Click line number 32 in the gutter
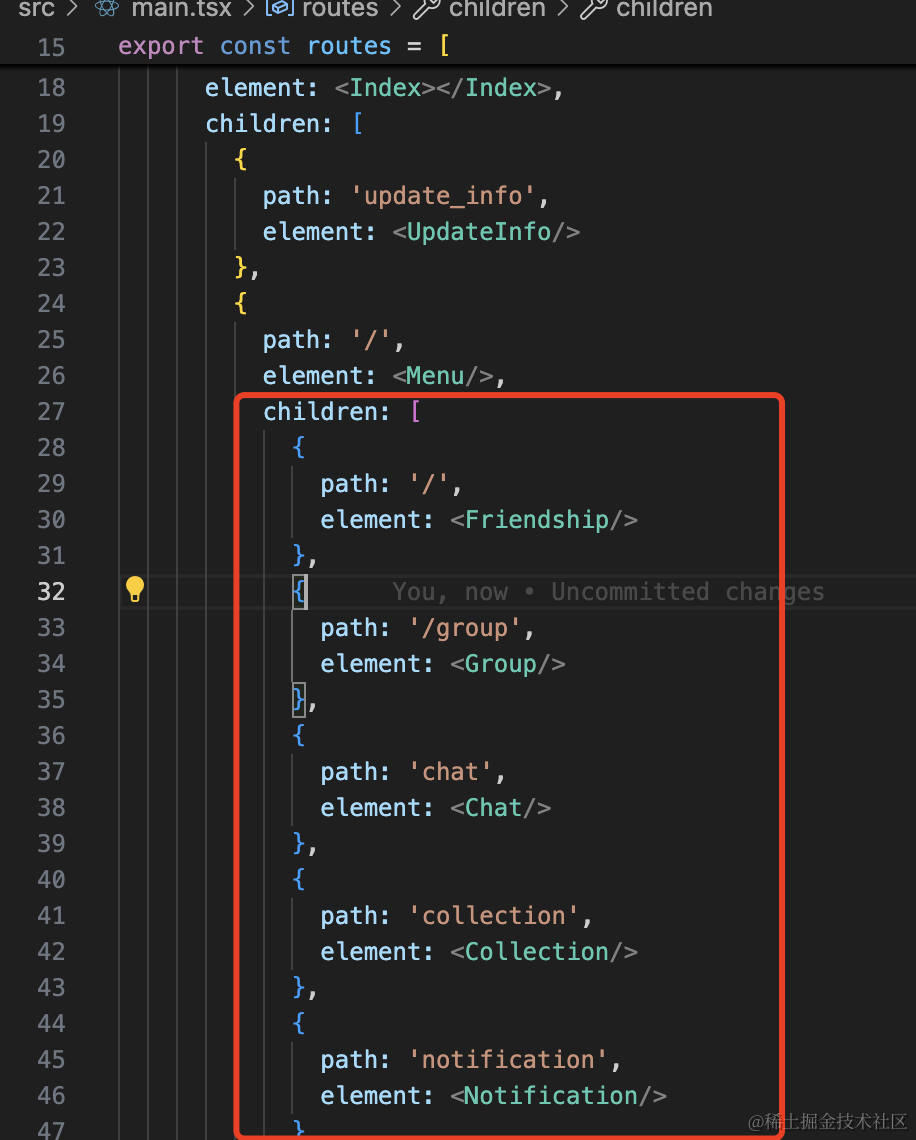The height and width of the screenshot is (1140, 916). click(51, 592)
